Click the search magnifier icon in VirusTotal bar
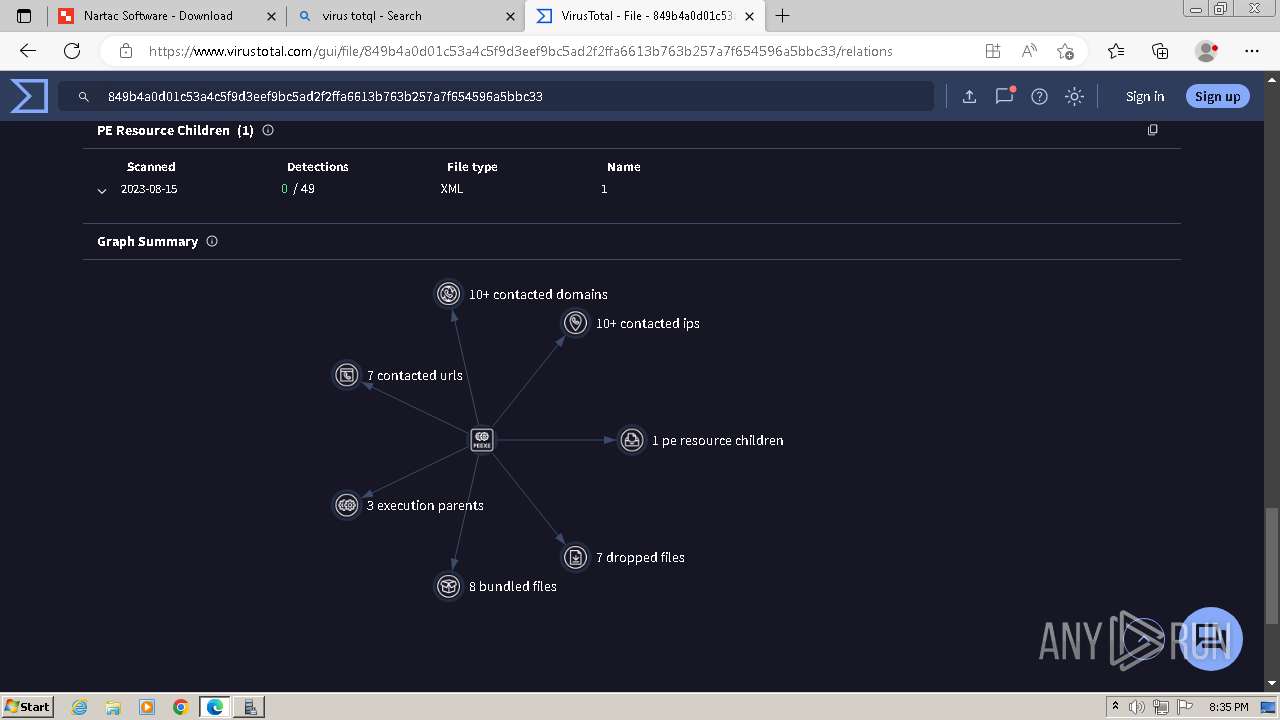Image resolution: width=1280 pixels, height=720 pixels. pyautogui.click(x=84, y=97)
